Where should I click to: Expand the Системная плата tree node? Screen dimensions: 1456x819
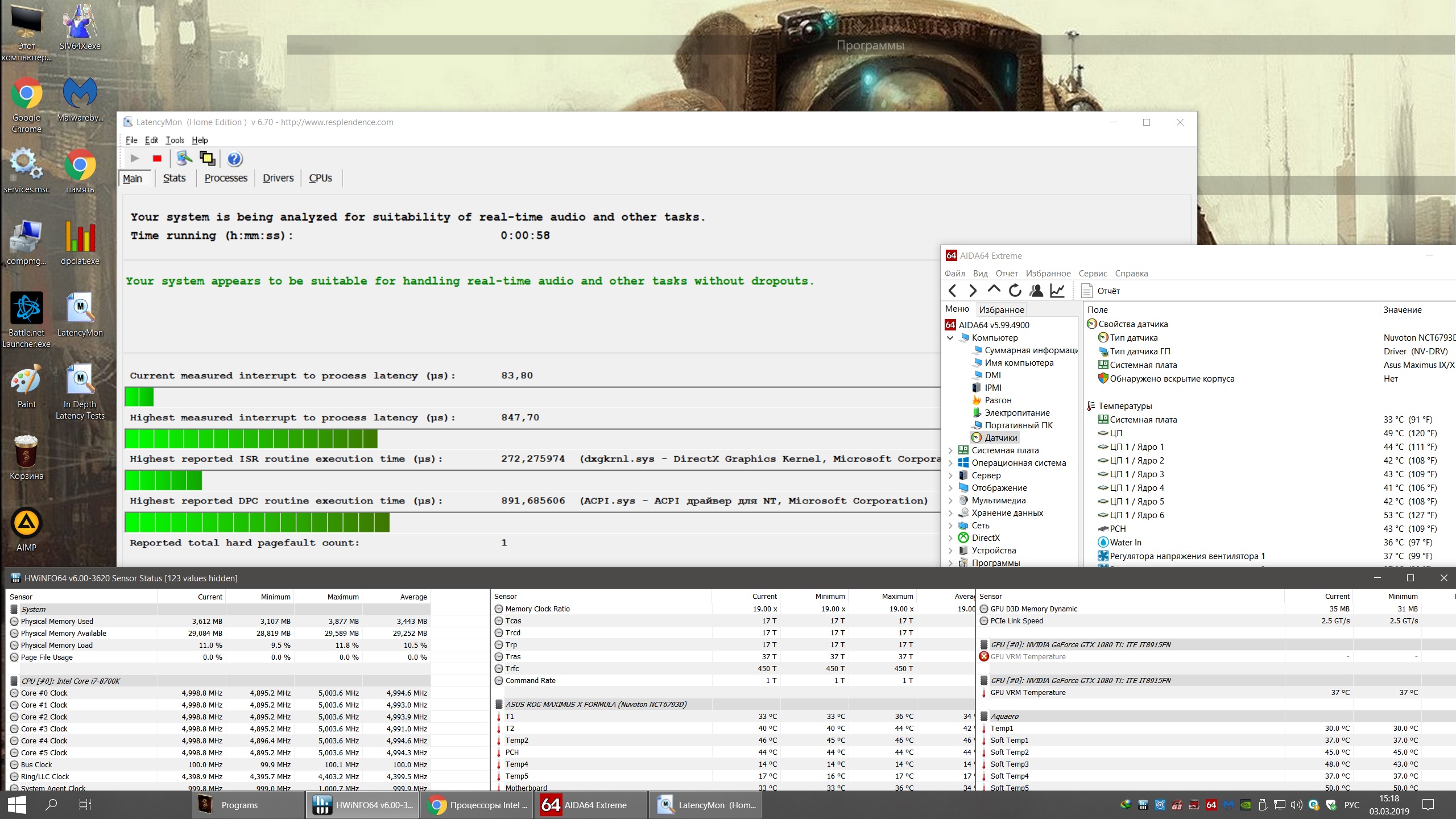950,450
